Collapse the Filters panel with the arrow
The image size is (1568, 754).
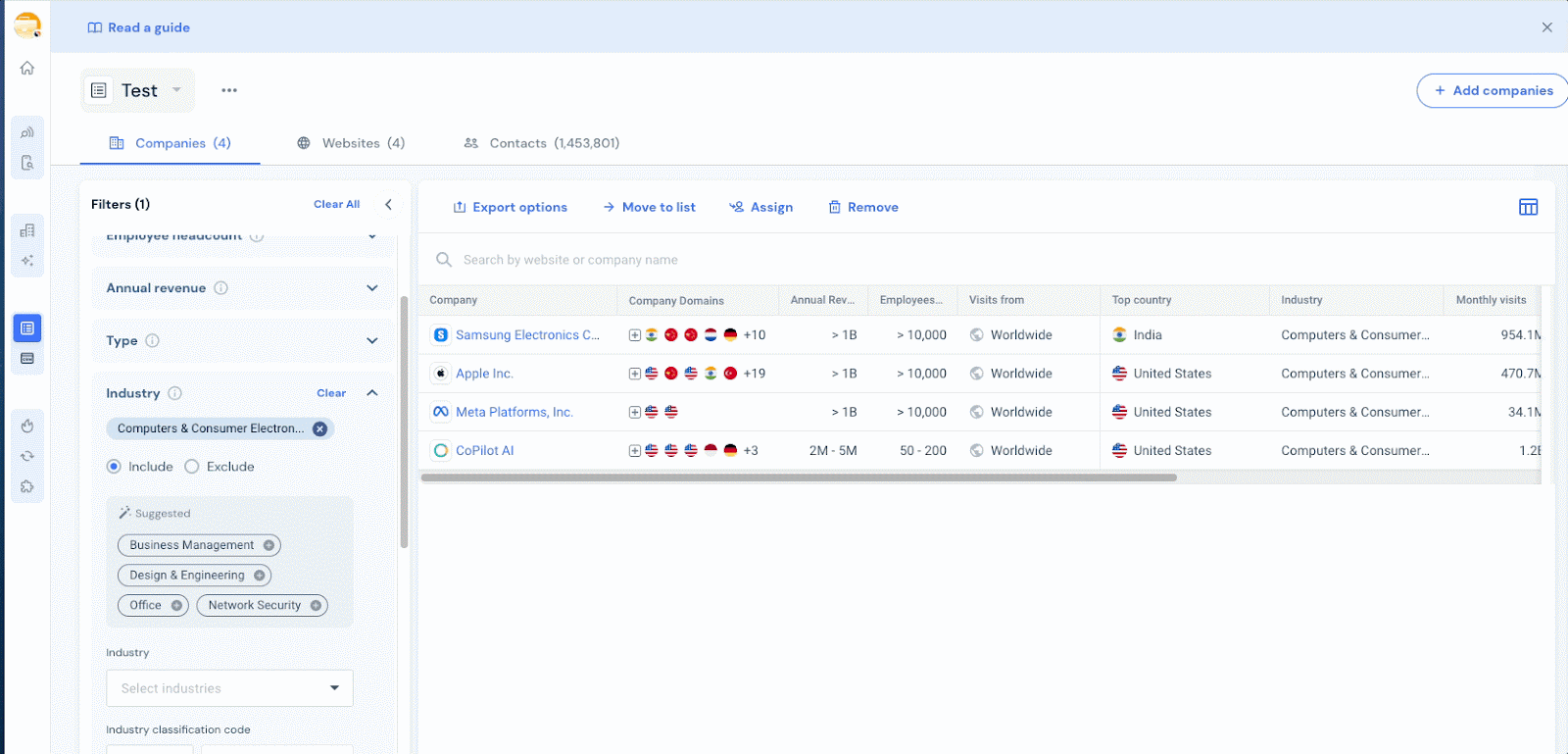389,204
